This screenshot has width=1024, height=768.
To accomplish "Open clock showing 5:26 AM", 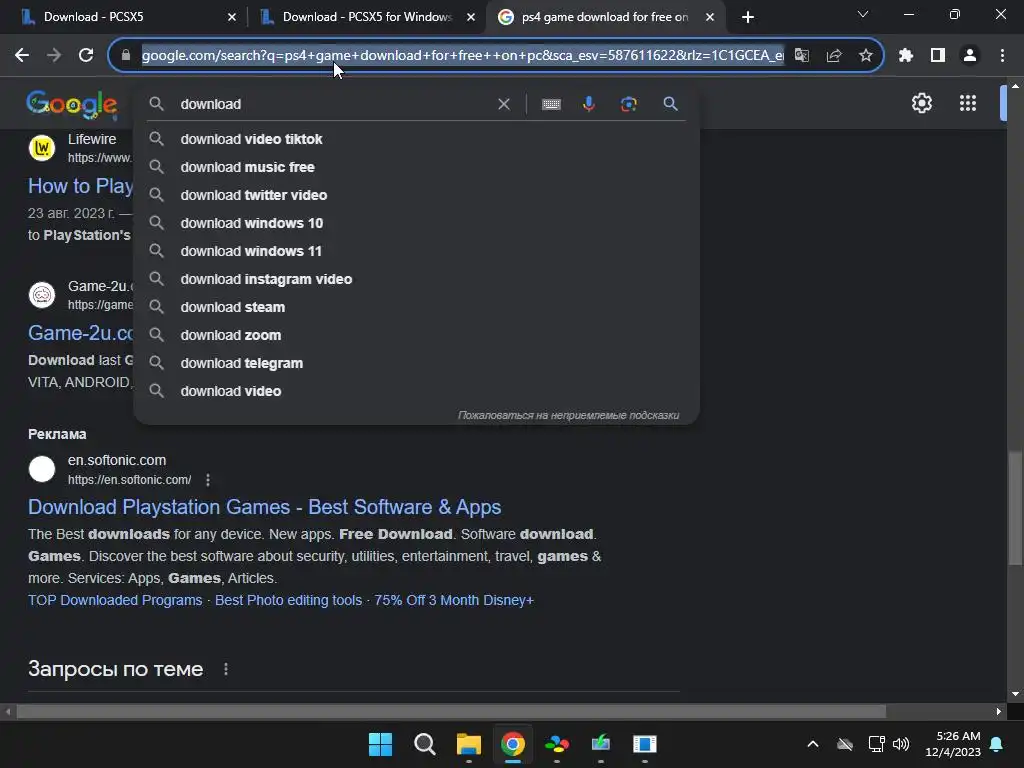I will point(953,744).
